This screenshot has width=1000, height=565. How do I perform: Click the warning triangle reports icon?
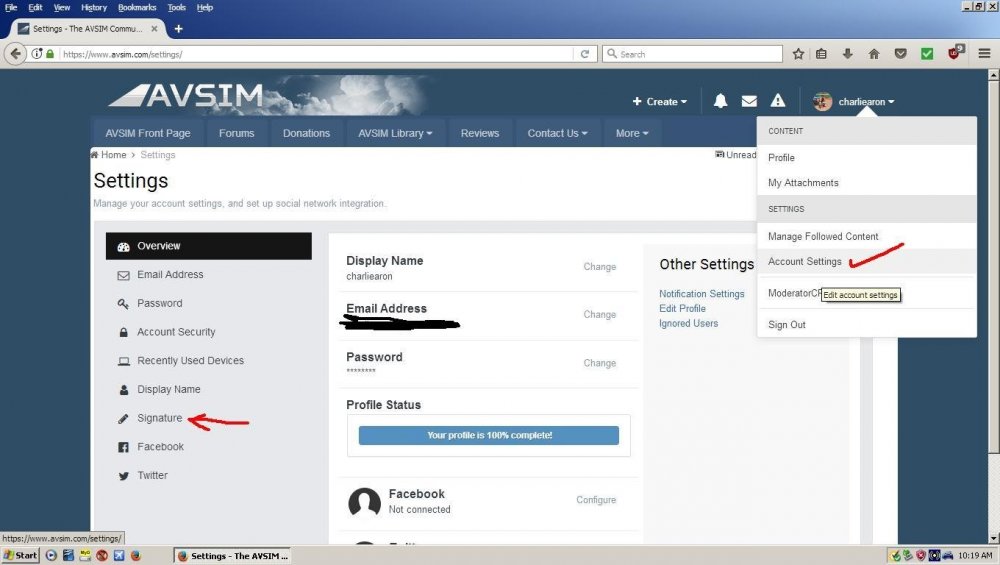pos(777,101)
